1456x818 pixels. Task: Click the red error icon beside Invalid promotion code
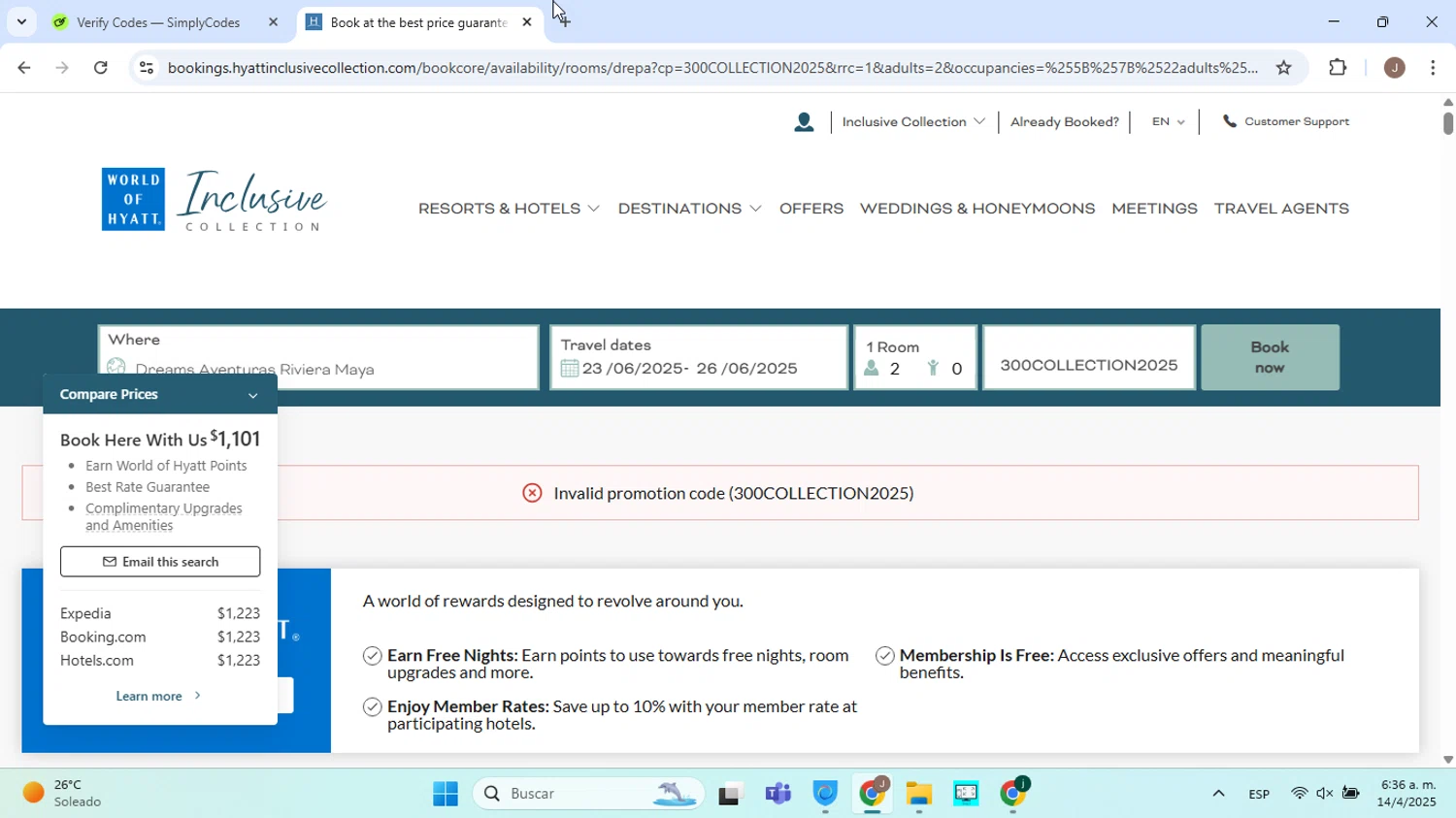[532, 493]
